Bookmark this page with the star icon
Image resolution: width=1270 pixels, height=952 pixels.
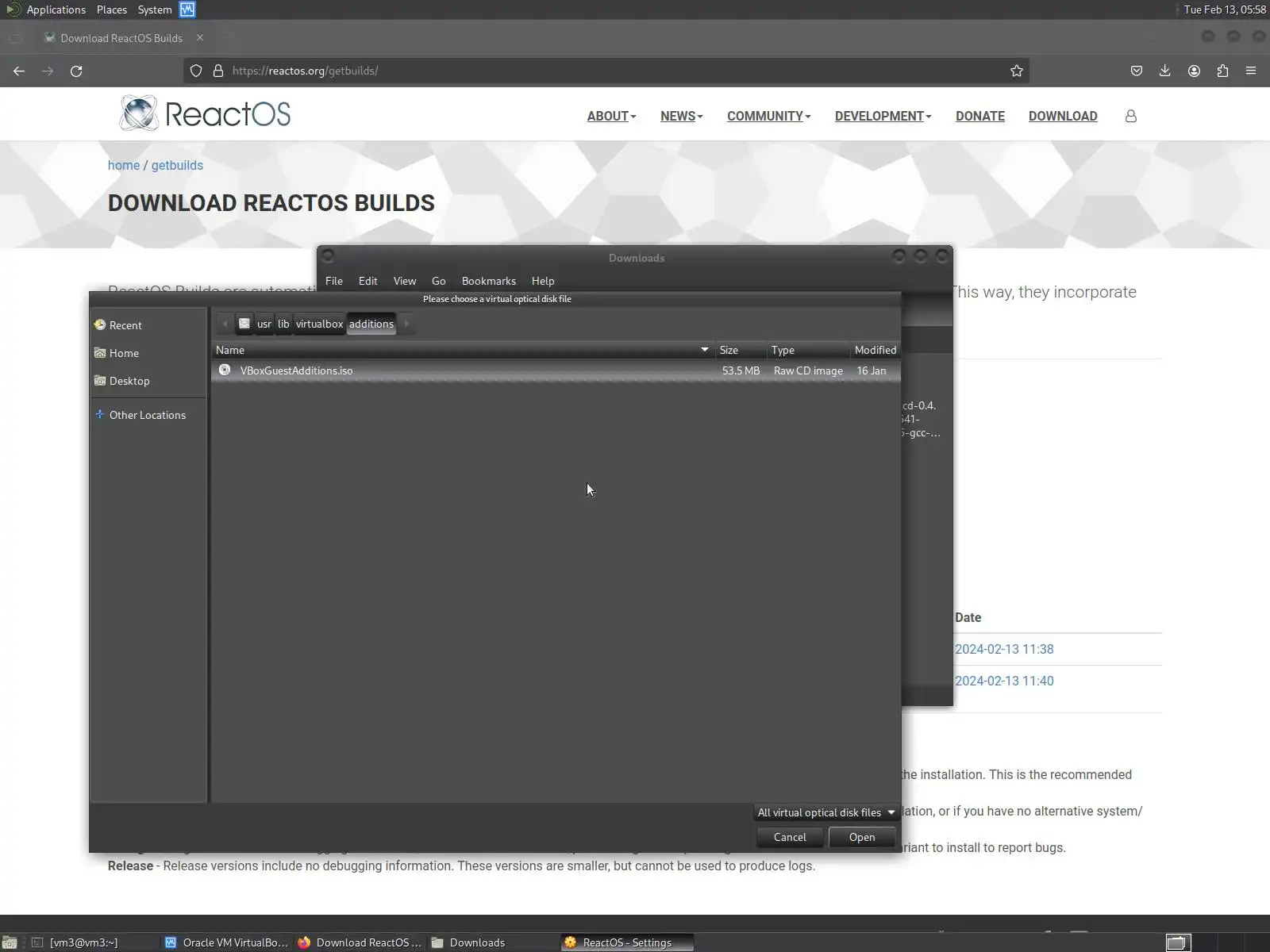1017,71
